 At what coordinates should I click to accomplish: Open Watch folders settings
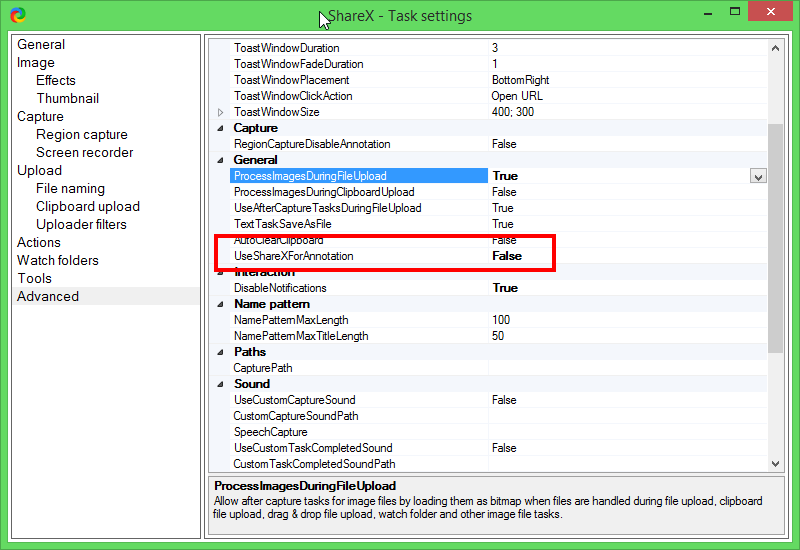coord(58,260)
